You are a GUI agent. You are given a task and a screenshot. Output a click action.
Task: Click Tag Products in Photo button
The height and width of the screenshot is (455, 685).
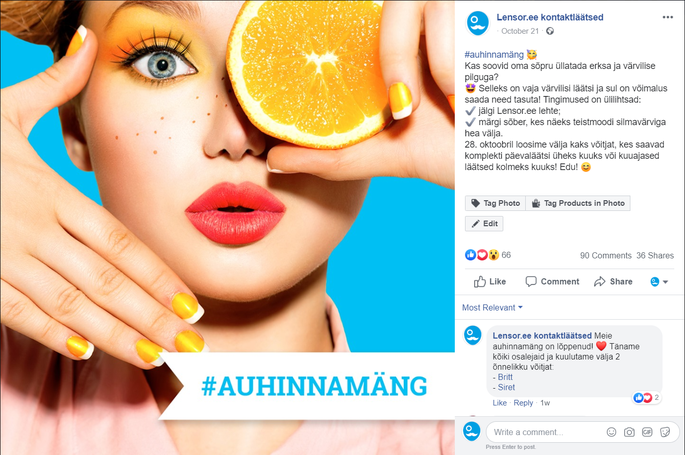tap(578, 203)
